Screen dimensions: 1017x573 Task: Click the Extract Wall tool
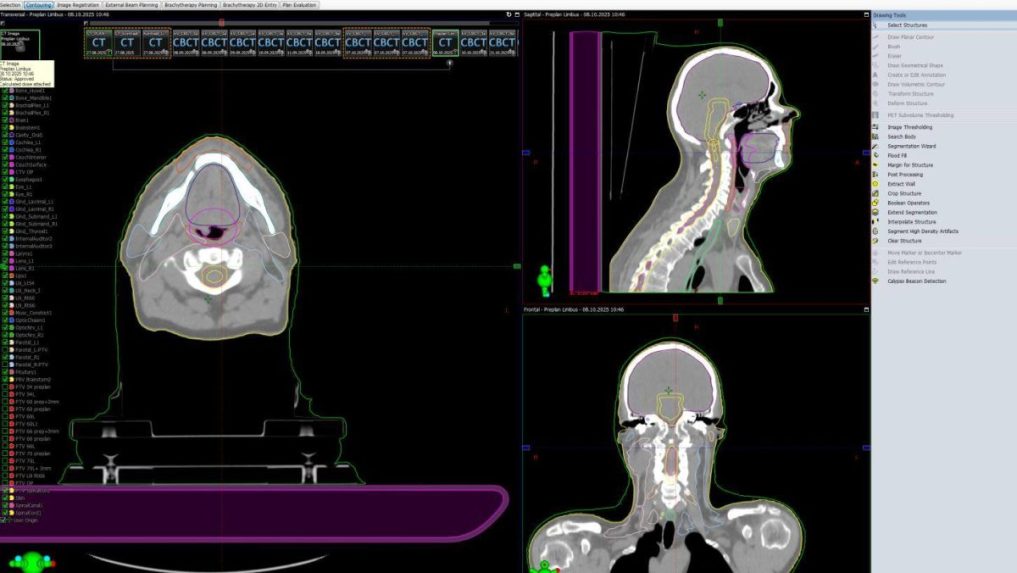tap(901, 184)
